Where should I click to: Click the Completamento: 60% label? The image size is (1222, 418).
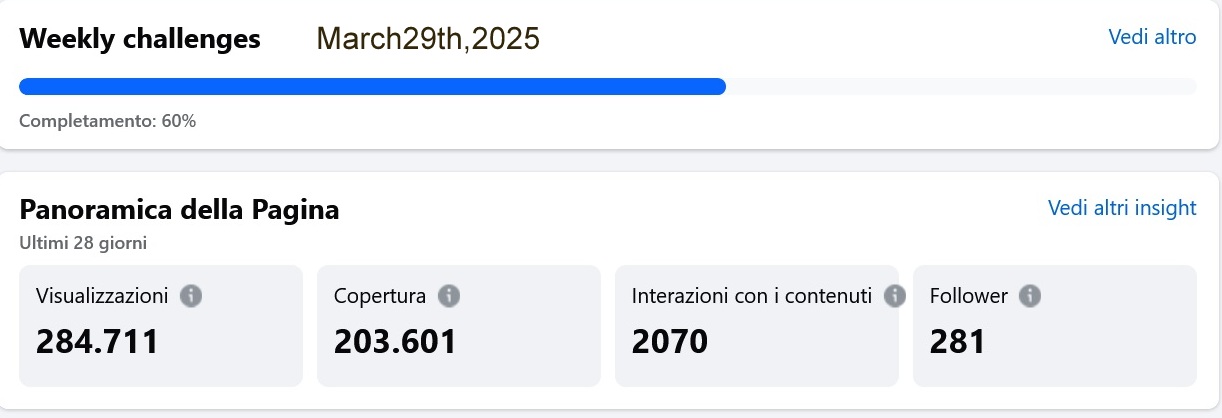[x=107, y=121]
